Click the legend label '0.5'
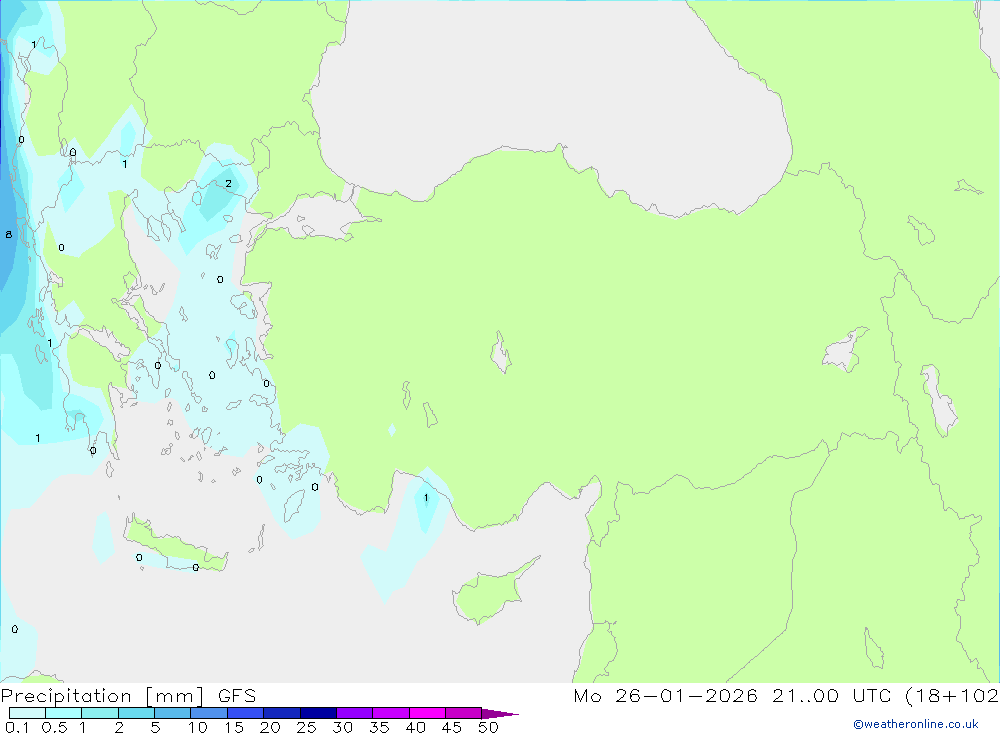This screenshot has width=1000, height=733. [54, 727]
